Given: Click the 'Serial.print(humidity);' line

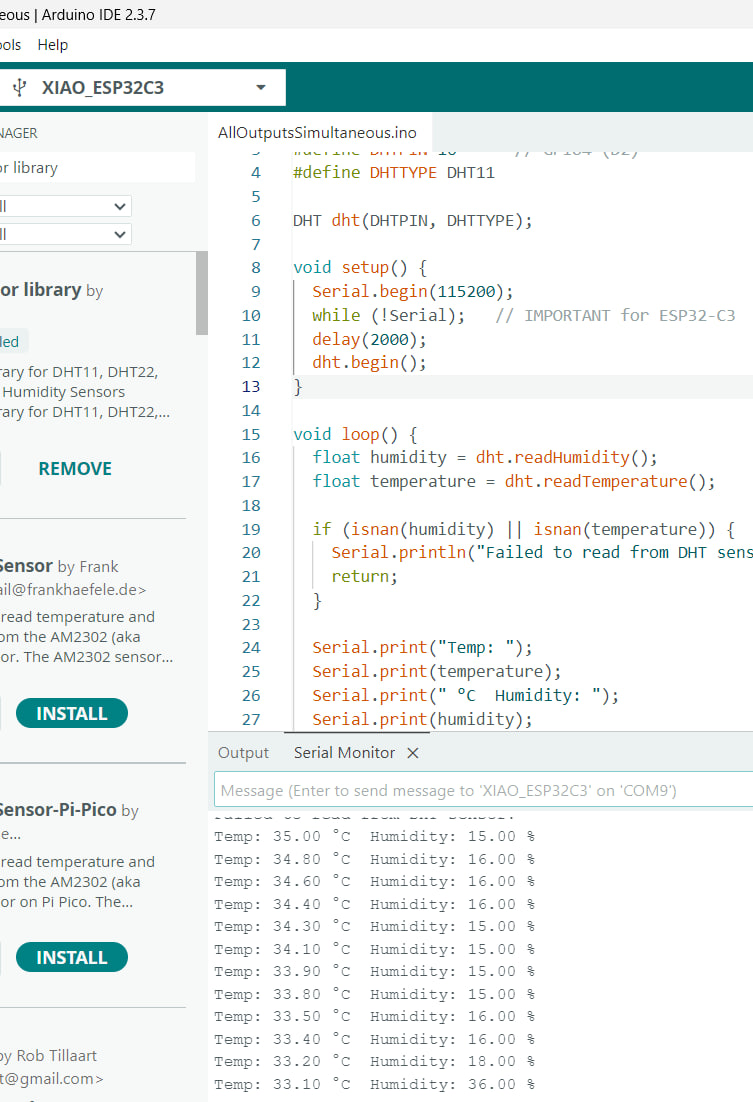Looking at the screenshot, I should (x=423, y=719).
